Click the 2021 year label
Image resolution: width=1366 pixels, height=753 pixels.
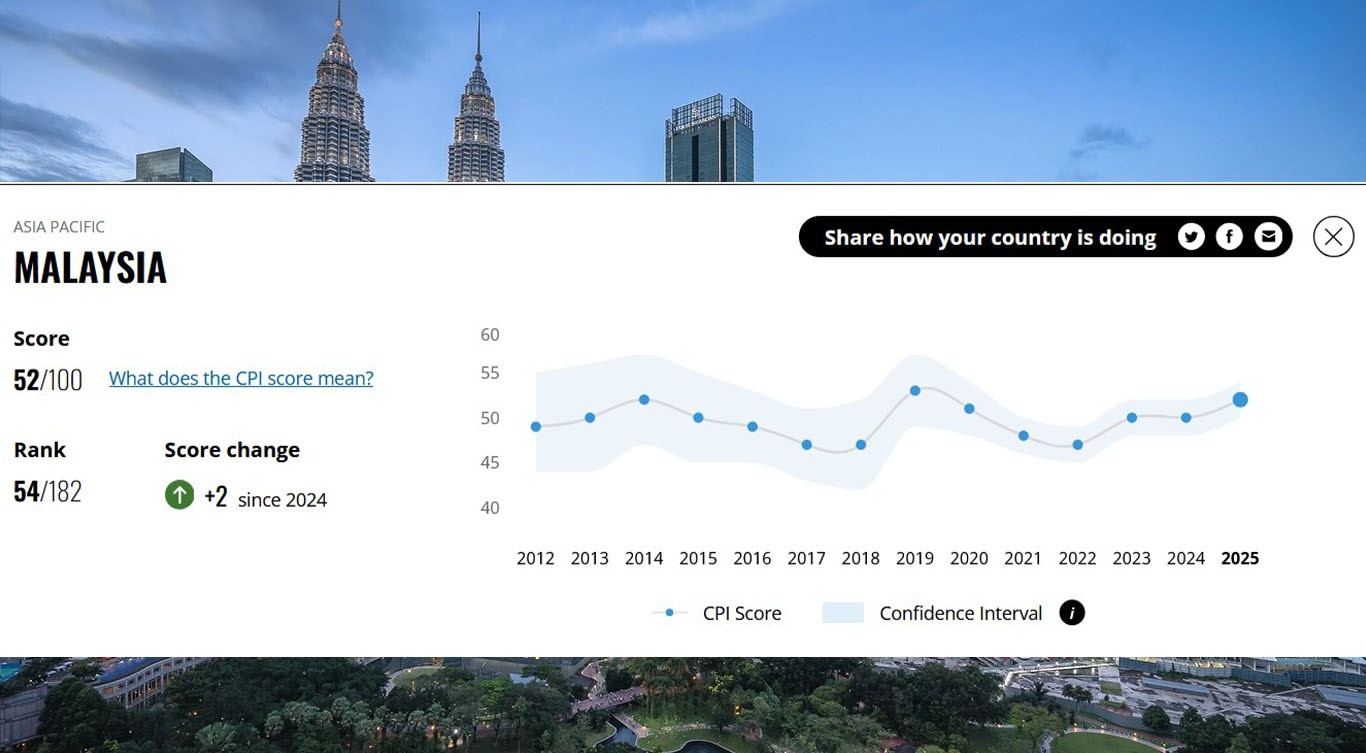click(x=1023, y=558)
